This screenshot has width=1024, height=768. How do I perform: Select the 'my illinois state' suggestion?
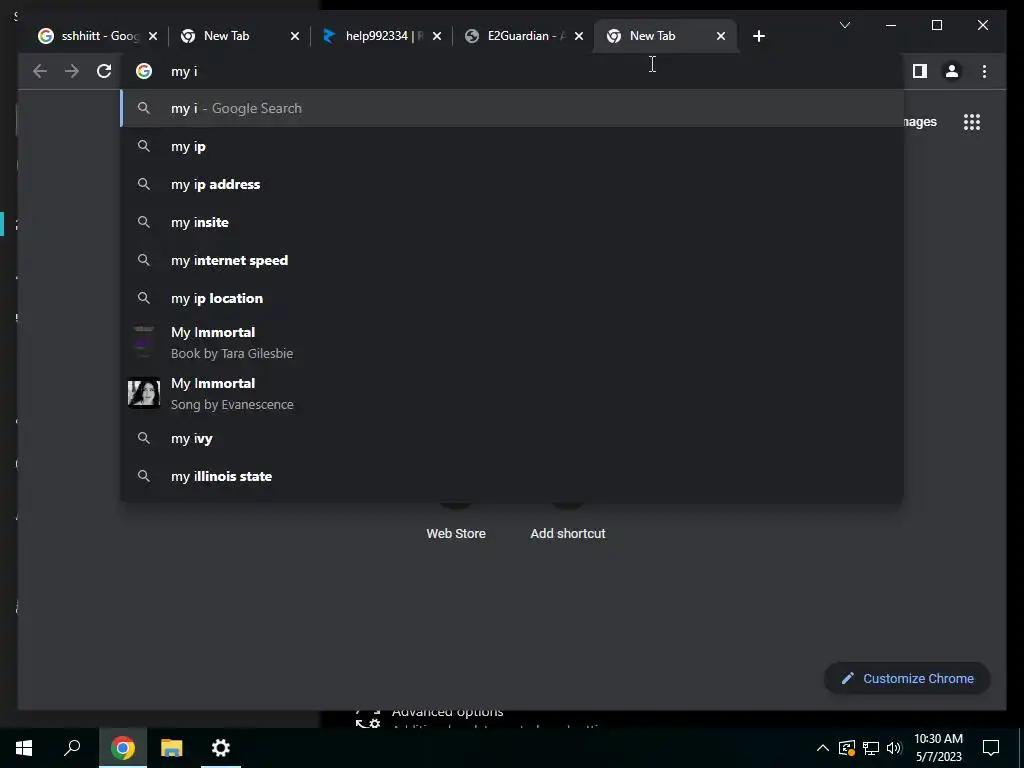[512, 476]
